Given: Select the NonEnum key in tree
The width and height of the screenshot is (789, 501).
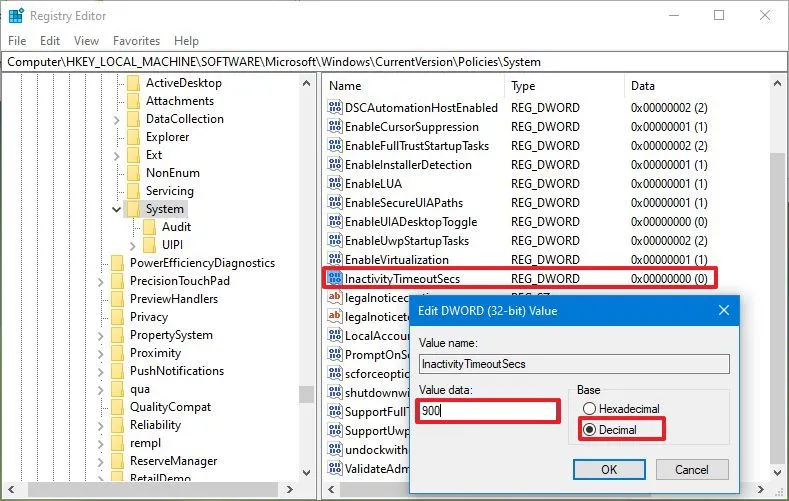Looking at the screenshot, I should point(173,173).
